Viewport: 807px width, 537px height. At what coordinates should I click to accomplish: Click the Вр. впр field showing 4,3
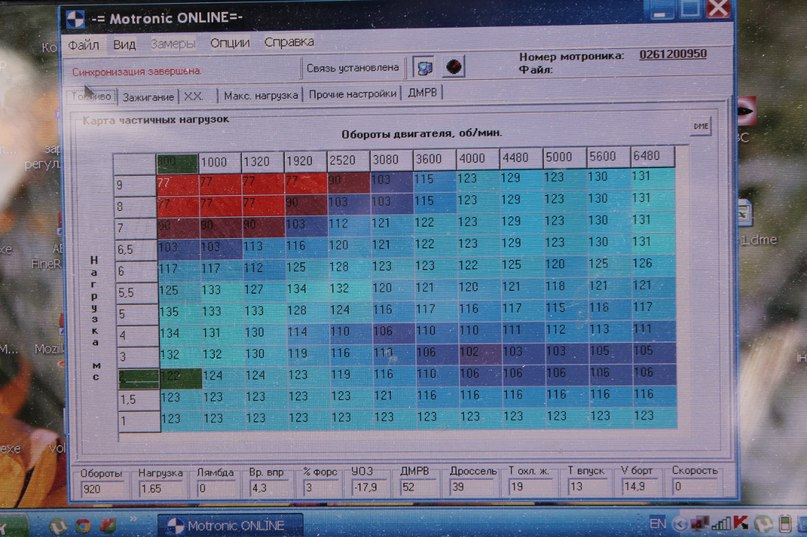[270, 488]
